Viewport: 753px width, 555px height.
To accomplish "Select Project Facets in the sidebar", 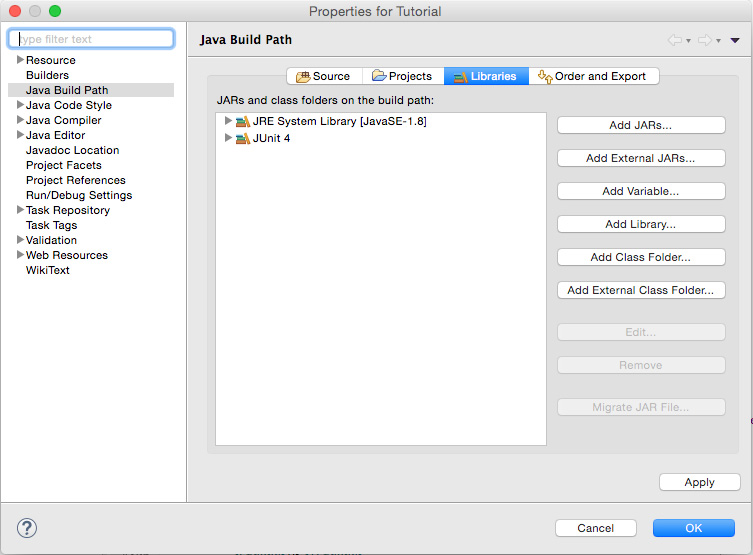I will coord(64,165).
